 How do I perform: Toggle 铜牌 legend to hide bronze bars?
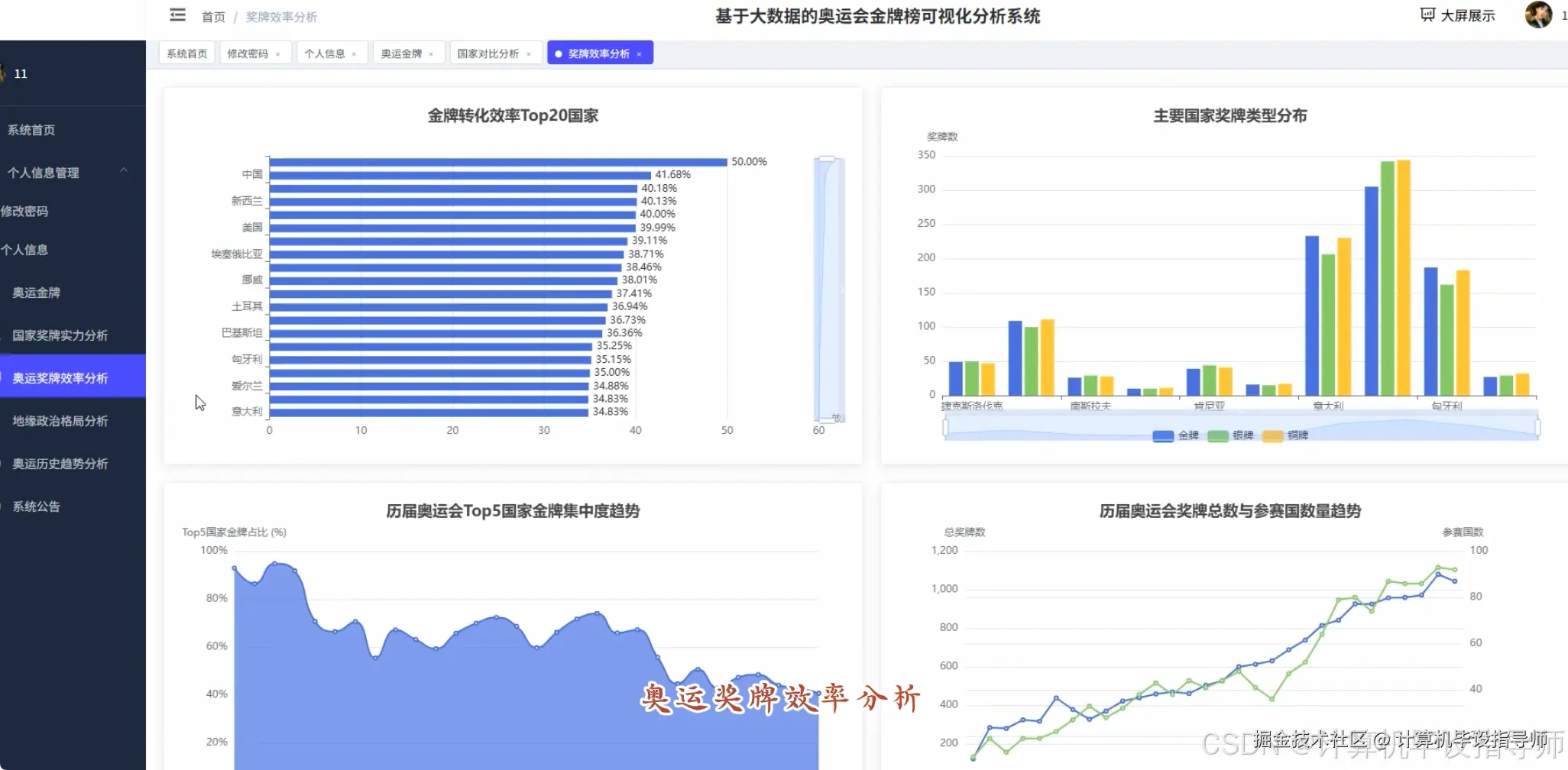pos(1288,435)
